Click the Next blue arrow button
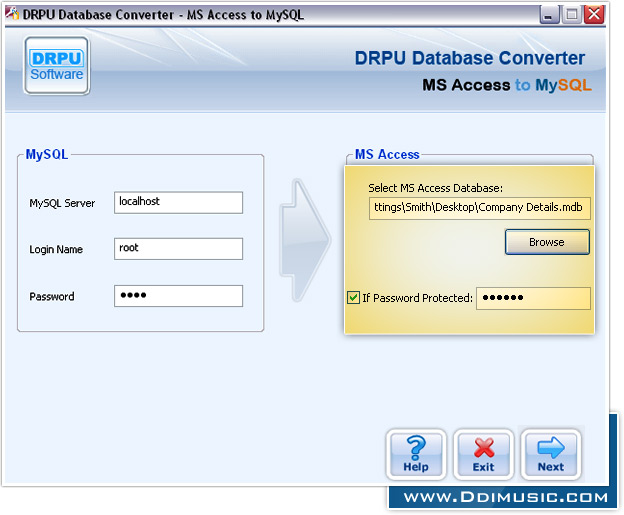624x515 pixels. (551, 454)
